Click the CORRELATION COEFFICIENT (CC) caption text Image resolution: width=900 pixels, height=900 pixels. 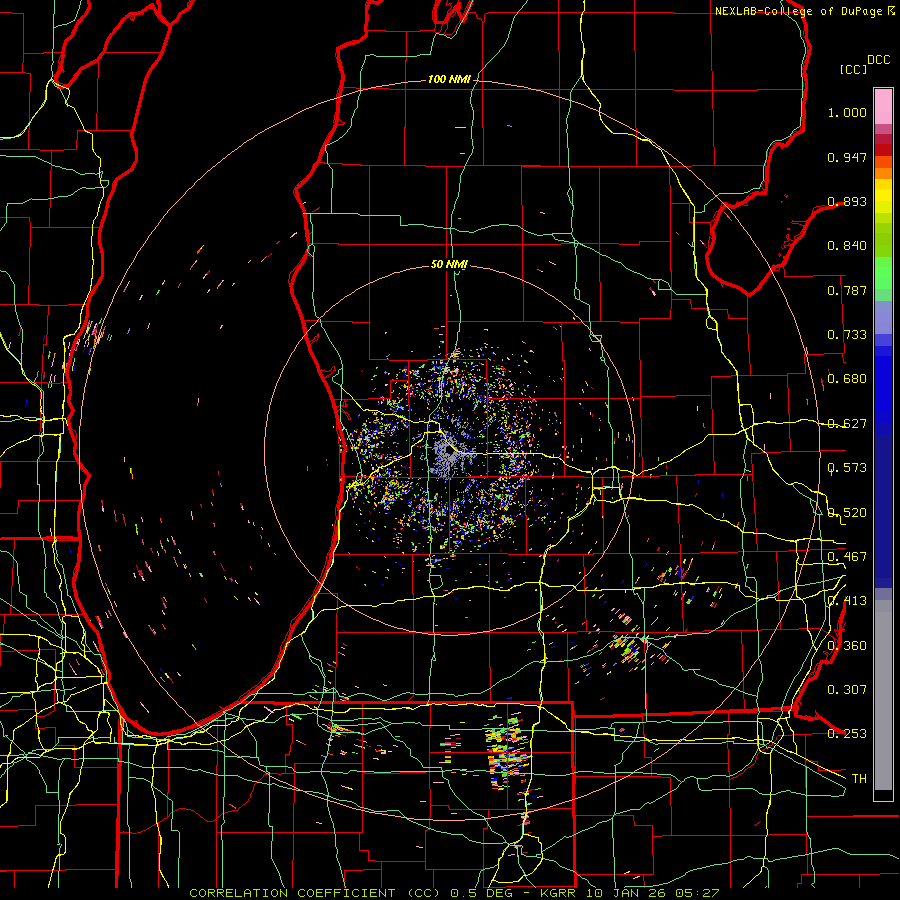(x=315, y=893)
